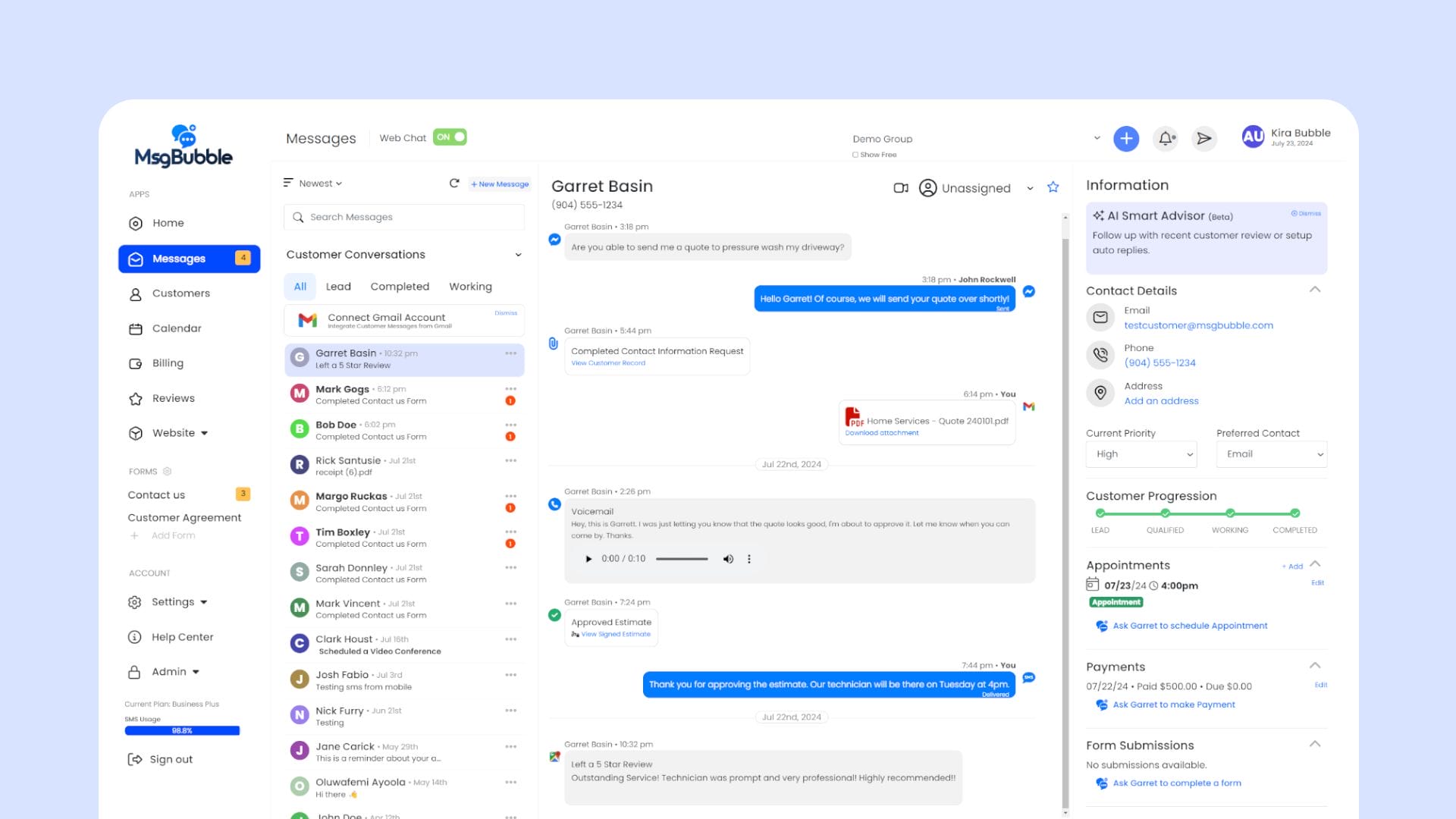Open the notifications bell
Screen dimensions: 1456x819
1166,139
